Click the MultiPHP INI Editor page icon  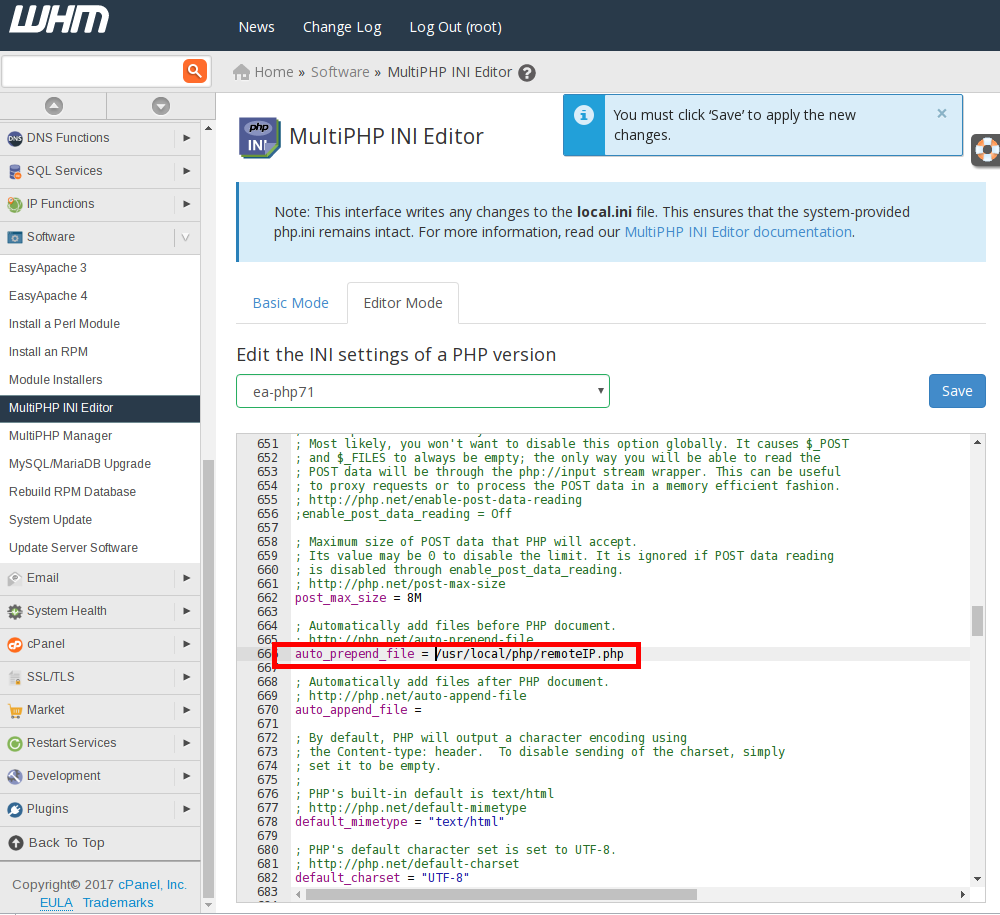point(259,137)
